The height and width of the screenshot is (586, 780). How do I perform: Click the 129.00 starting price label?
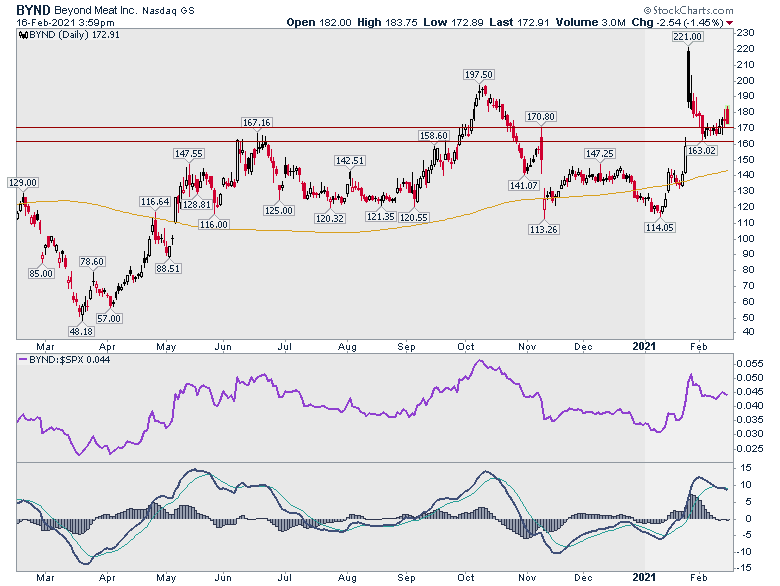coord(23,183)
